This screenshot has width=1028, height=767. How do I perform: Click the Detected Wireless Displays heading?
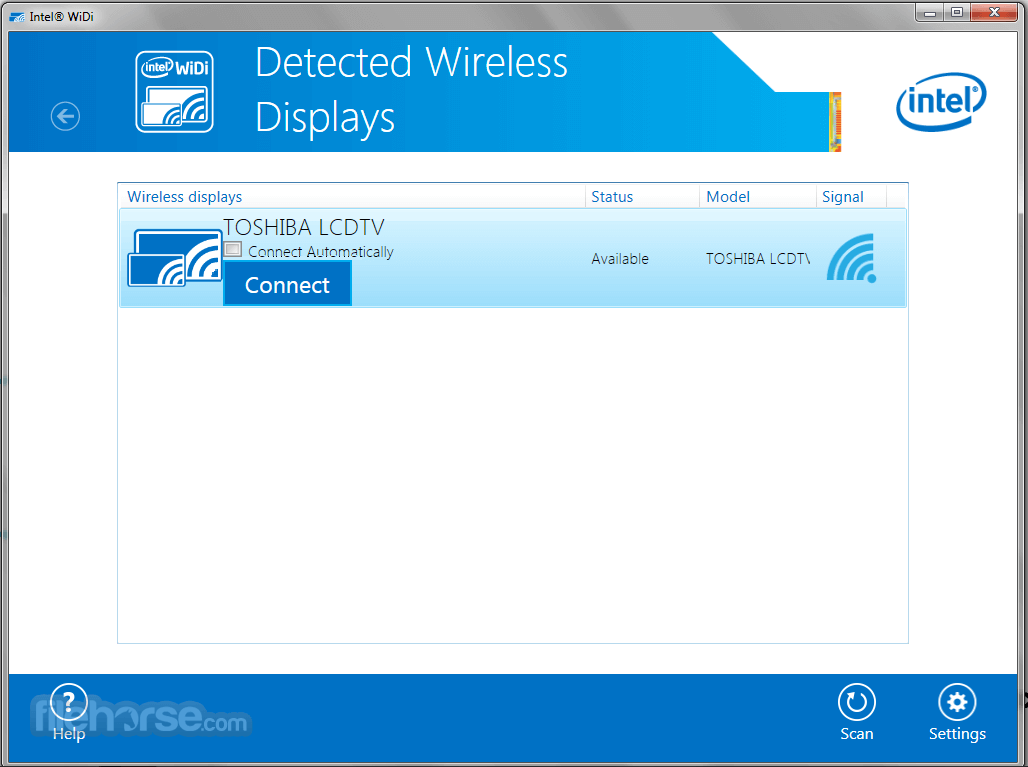point(411,90)
